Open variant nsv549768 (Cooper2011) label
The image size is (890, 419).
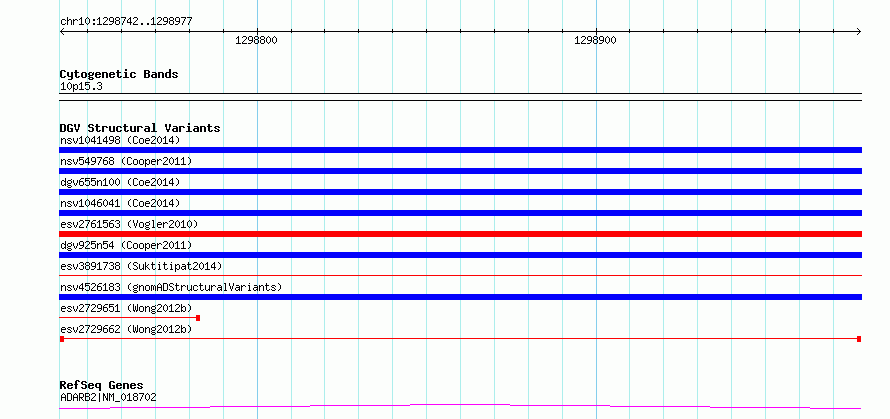pyautogui.click(x=126, y=161)
